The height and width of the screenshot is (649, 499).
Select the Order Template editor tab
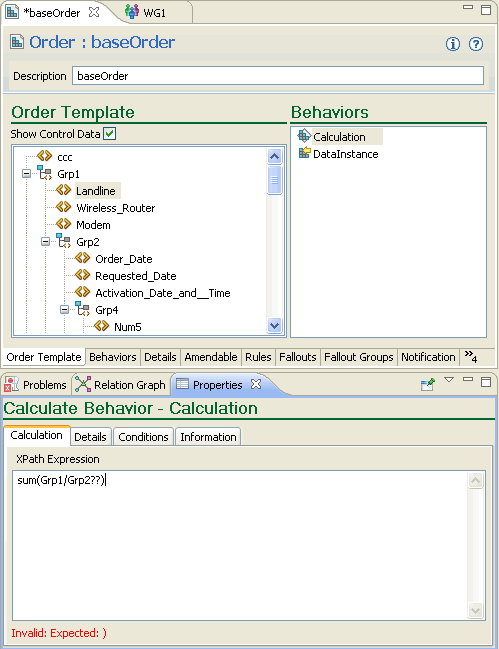point(44,357)
